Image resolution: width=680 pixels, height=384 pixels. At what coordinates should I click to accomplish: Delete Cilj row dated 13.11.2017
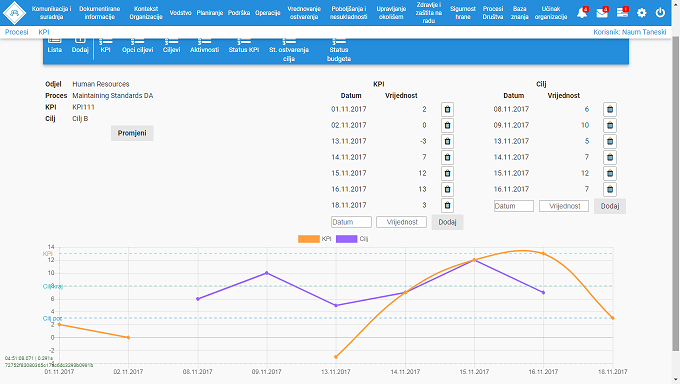610,141
